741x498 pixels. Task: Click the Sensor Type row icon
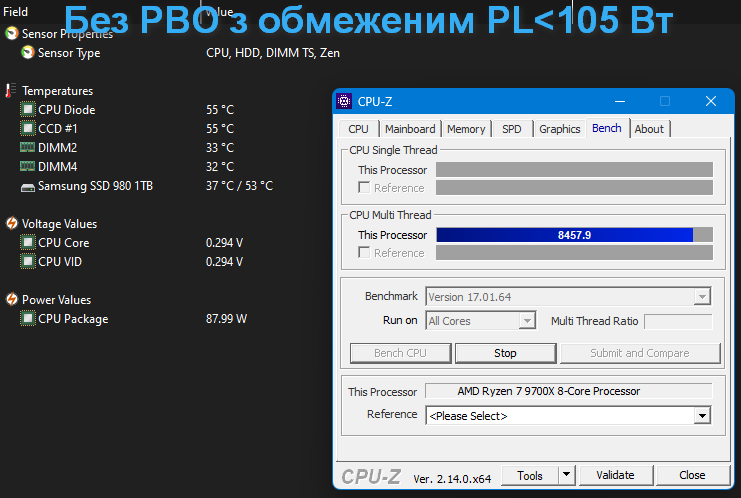[28, 52]
